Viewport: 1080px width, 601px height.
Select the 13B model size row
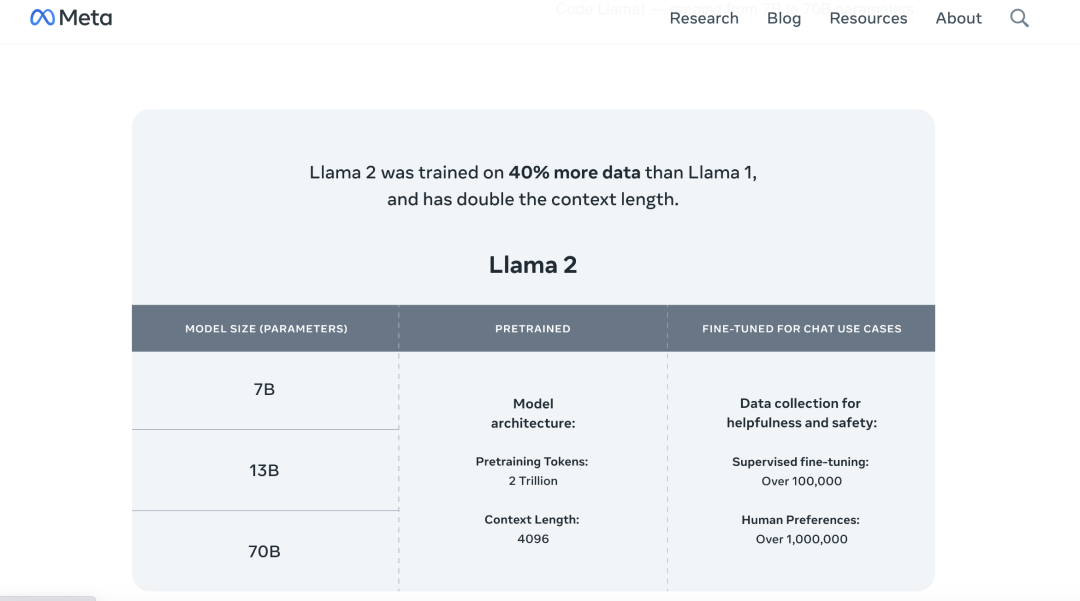coord(264,470)
